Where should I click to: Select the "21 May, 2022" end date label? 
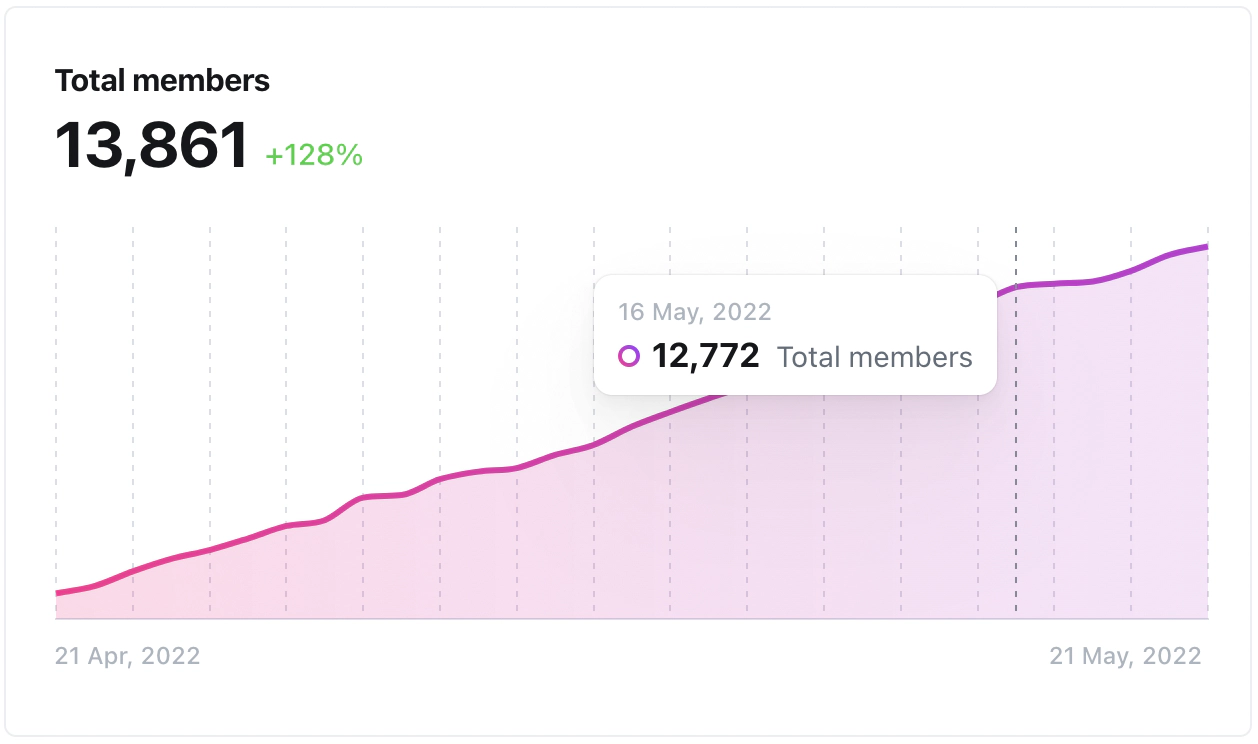point(1125,656)
